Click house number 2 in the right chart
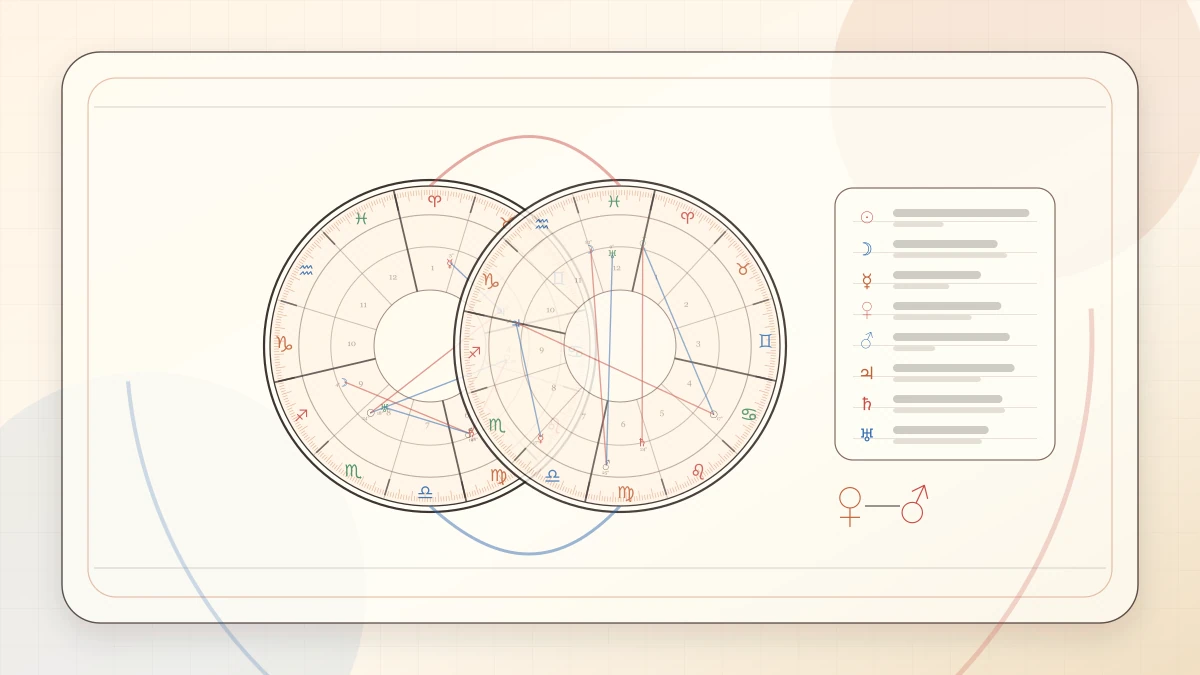 coord(686,304)
